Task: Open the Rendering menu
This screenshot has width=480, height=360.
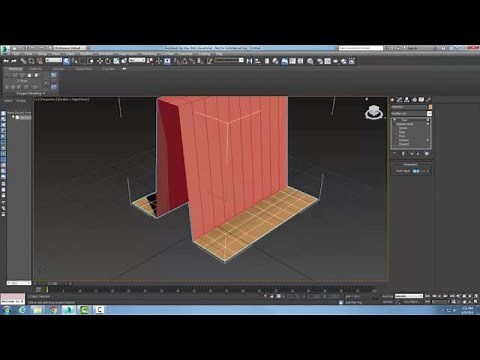Action: (149, 54)
